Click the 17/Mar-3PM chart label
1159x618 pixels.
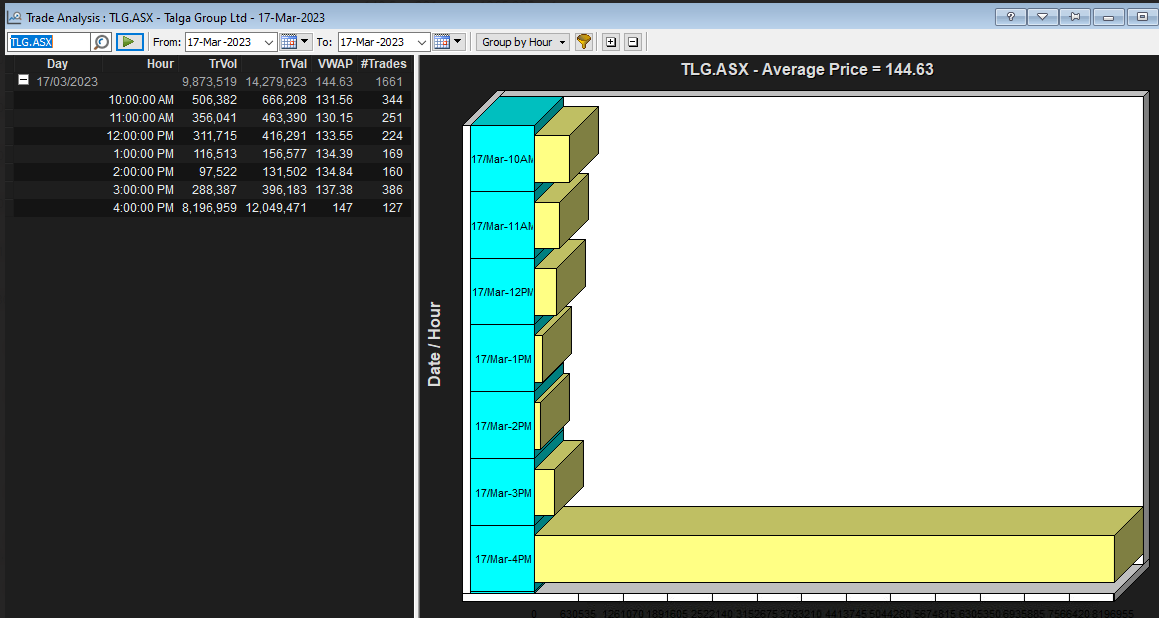tap(503, 492)
